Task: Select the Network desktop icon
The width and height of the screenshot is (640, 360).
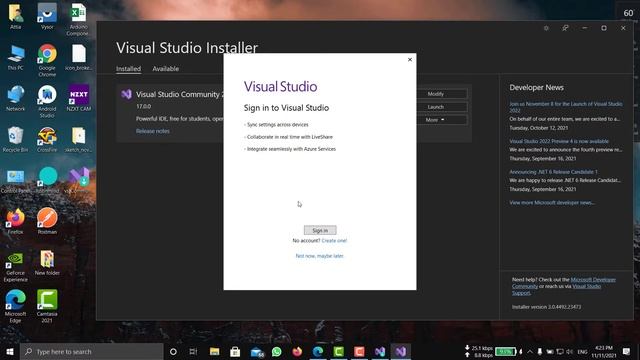Action: point(16,98)
